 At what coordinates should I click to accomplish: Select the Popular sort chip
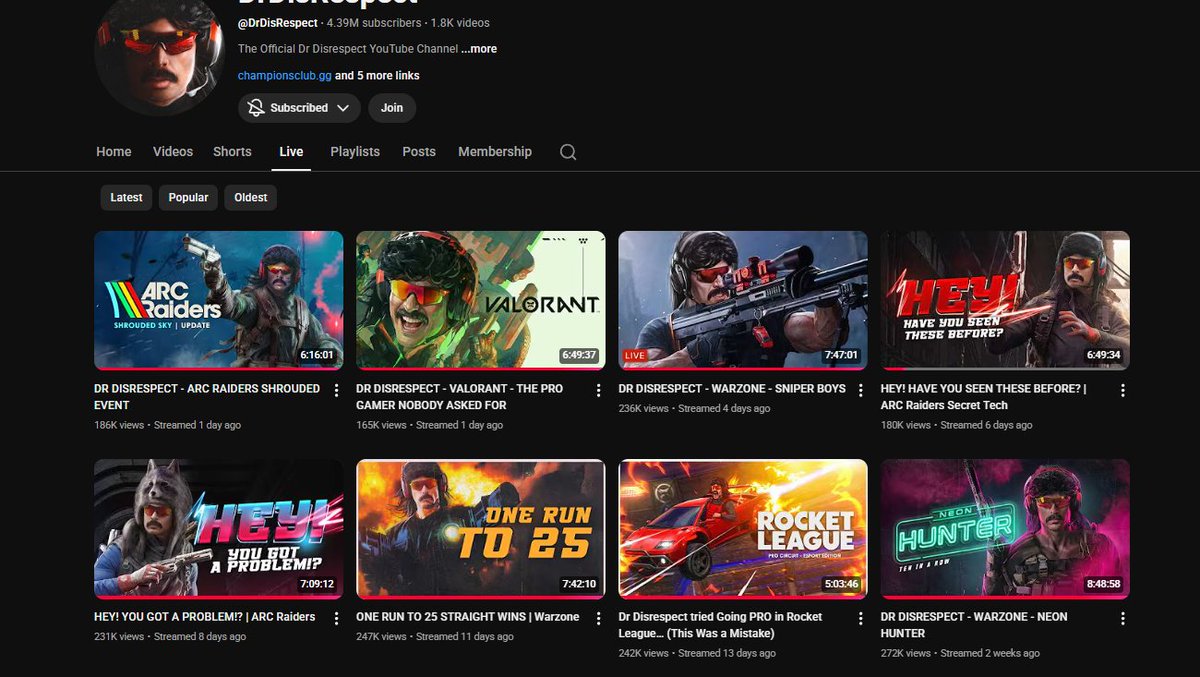(x=188, y=197)
